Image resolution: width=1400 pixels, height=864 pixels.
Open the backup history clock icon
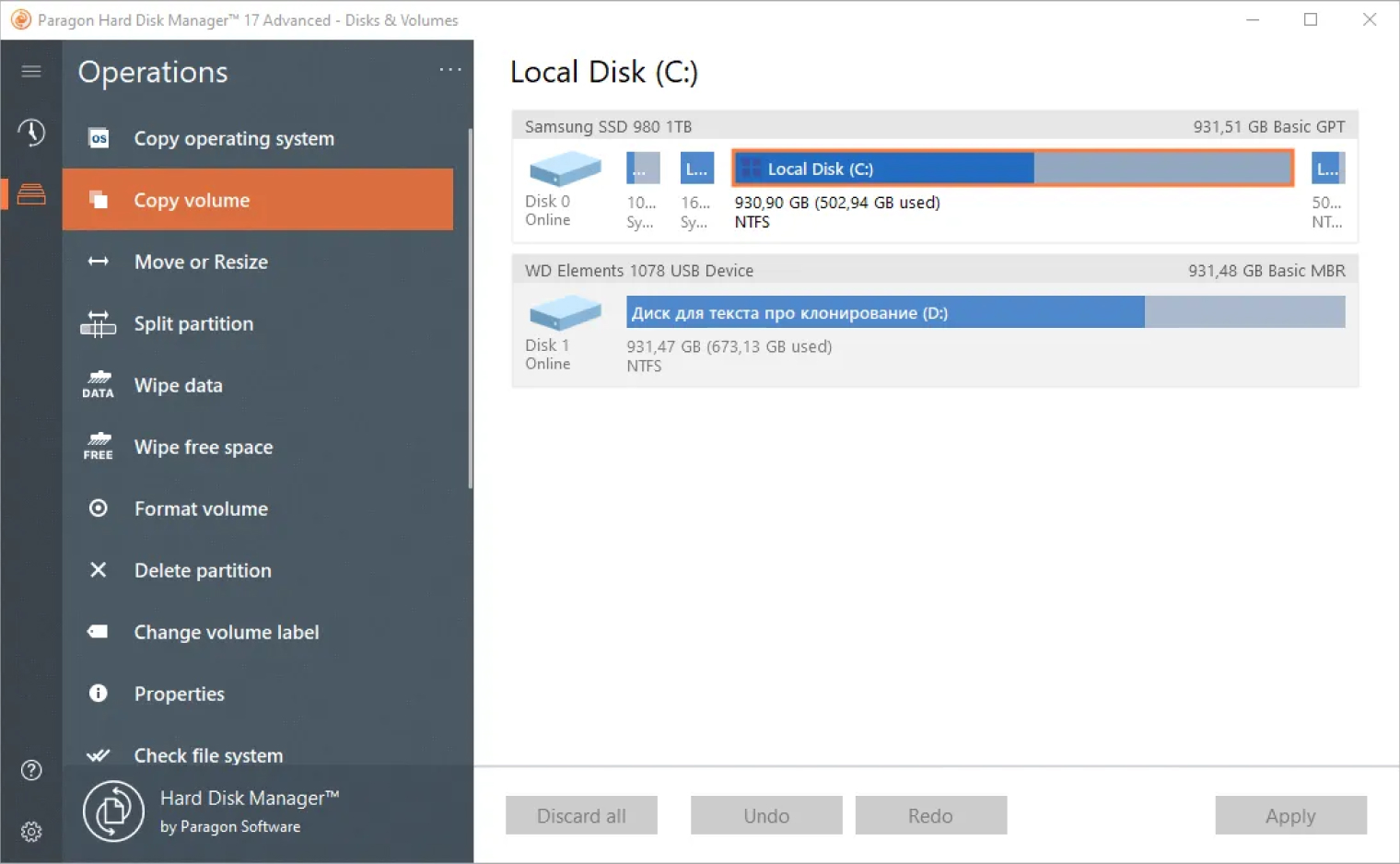pos(31,133)
